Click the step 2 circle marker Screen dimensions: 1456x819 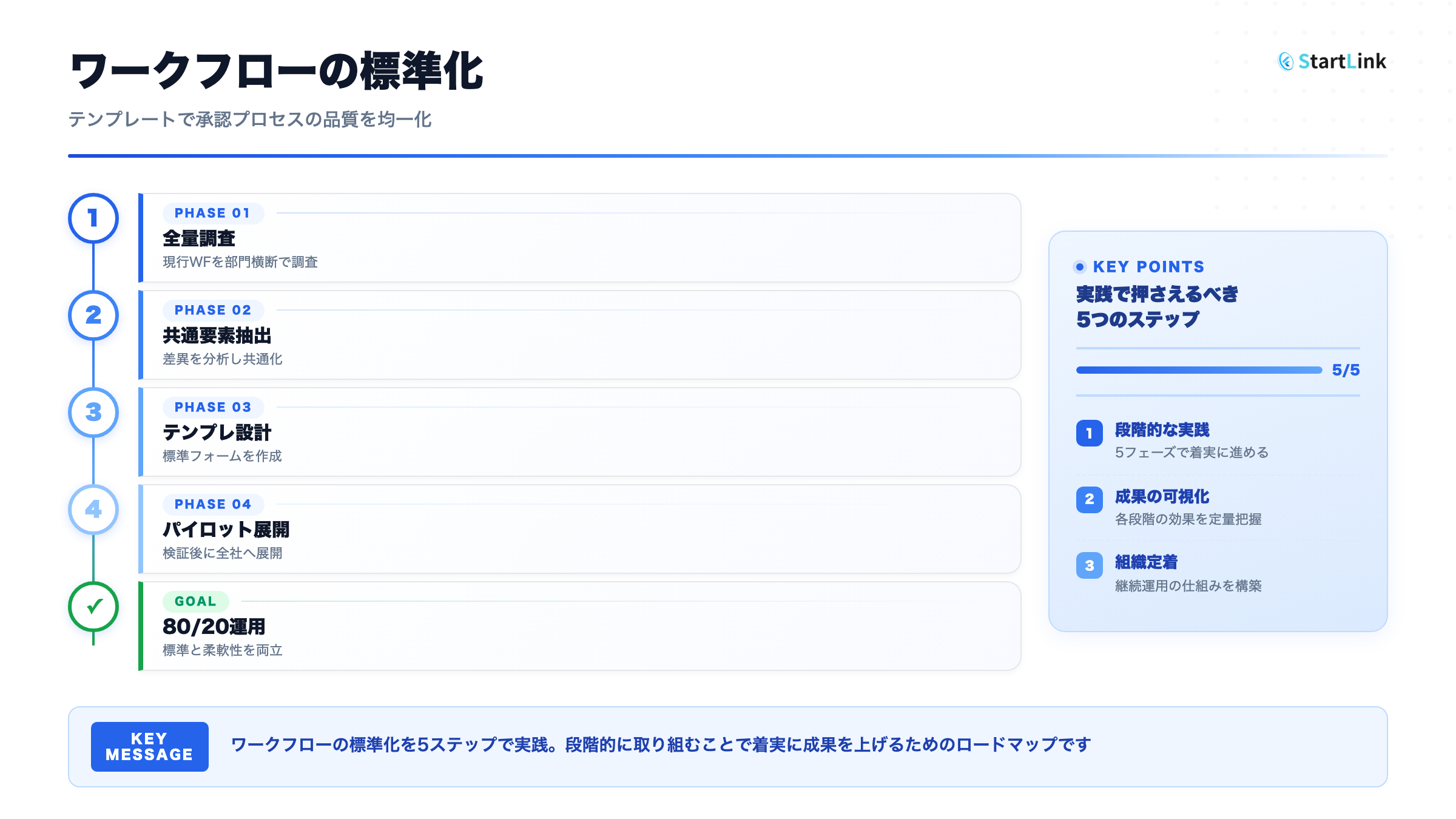(93, 315)
